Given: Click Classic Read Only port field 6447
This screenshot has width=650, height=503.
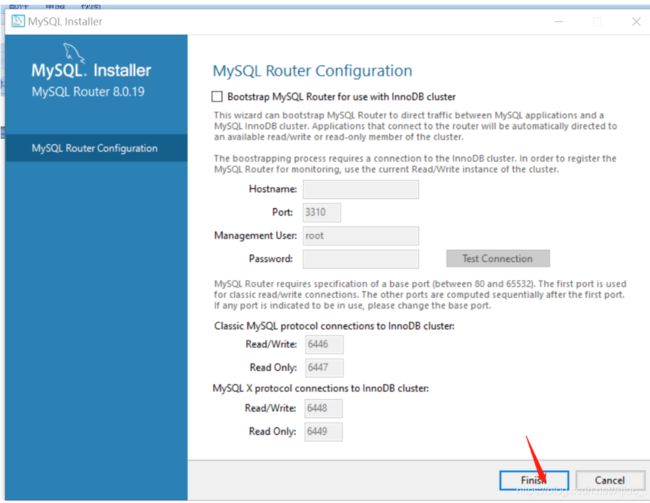Looking at the screenshot, I should pos(324,367).
